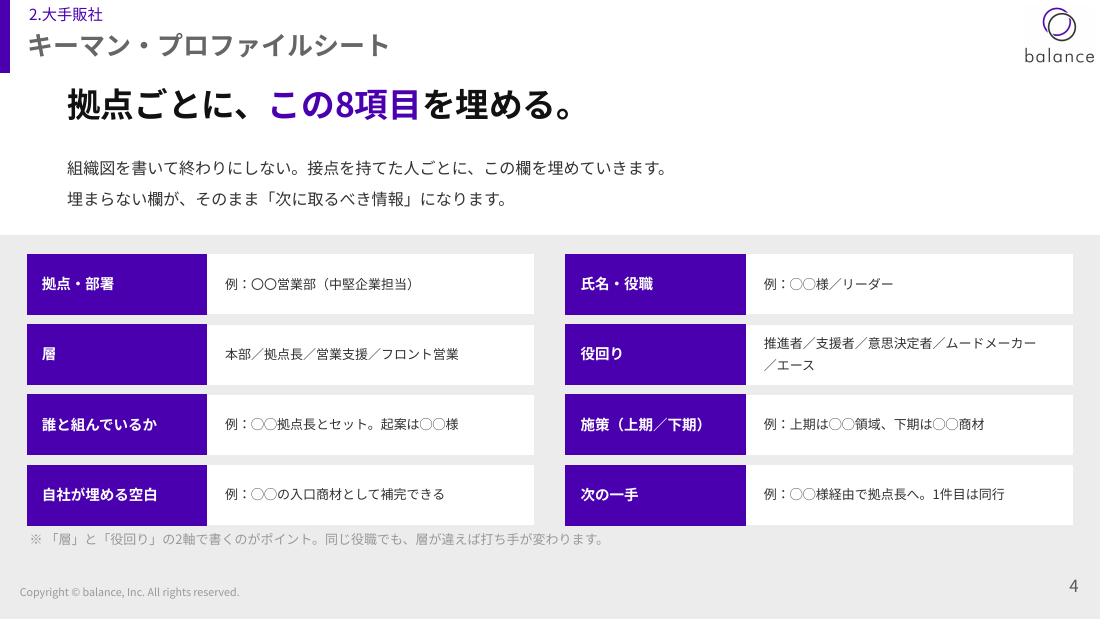Click the purple この8項目 heading text
The image size is (1100, 619).
344,105
